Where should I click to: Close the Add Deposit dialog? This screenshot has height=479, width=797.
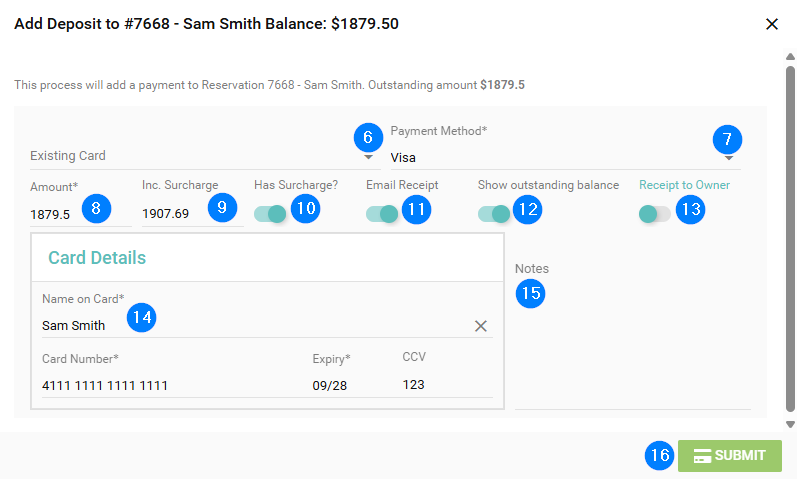click(x=771, y=24)
